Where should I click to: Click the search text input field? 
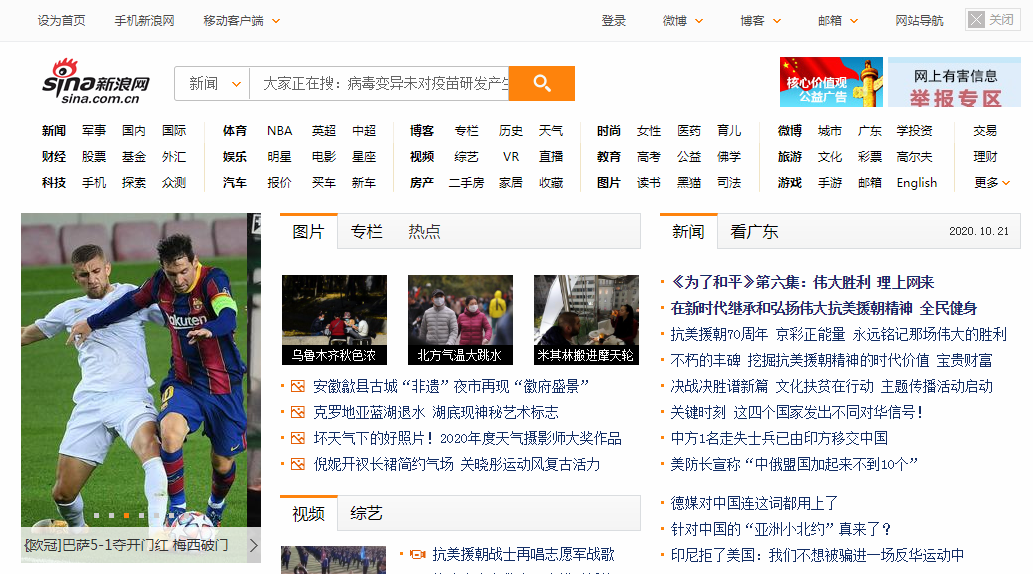click(379, 84)
